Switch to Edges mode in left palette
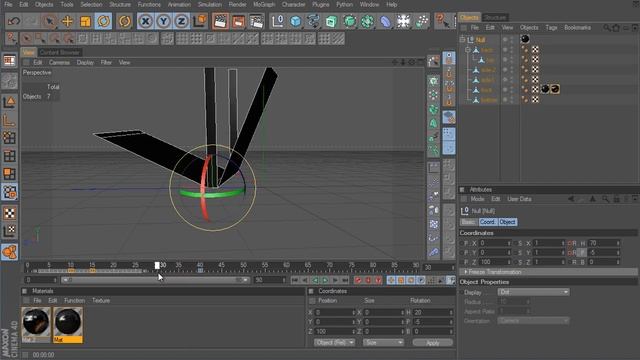 [x=9, y=156]
